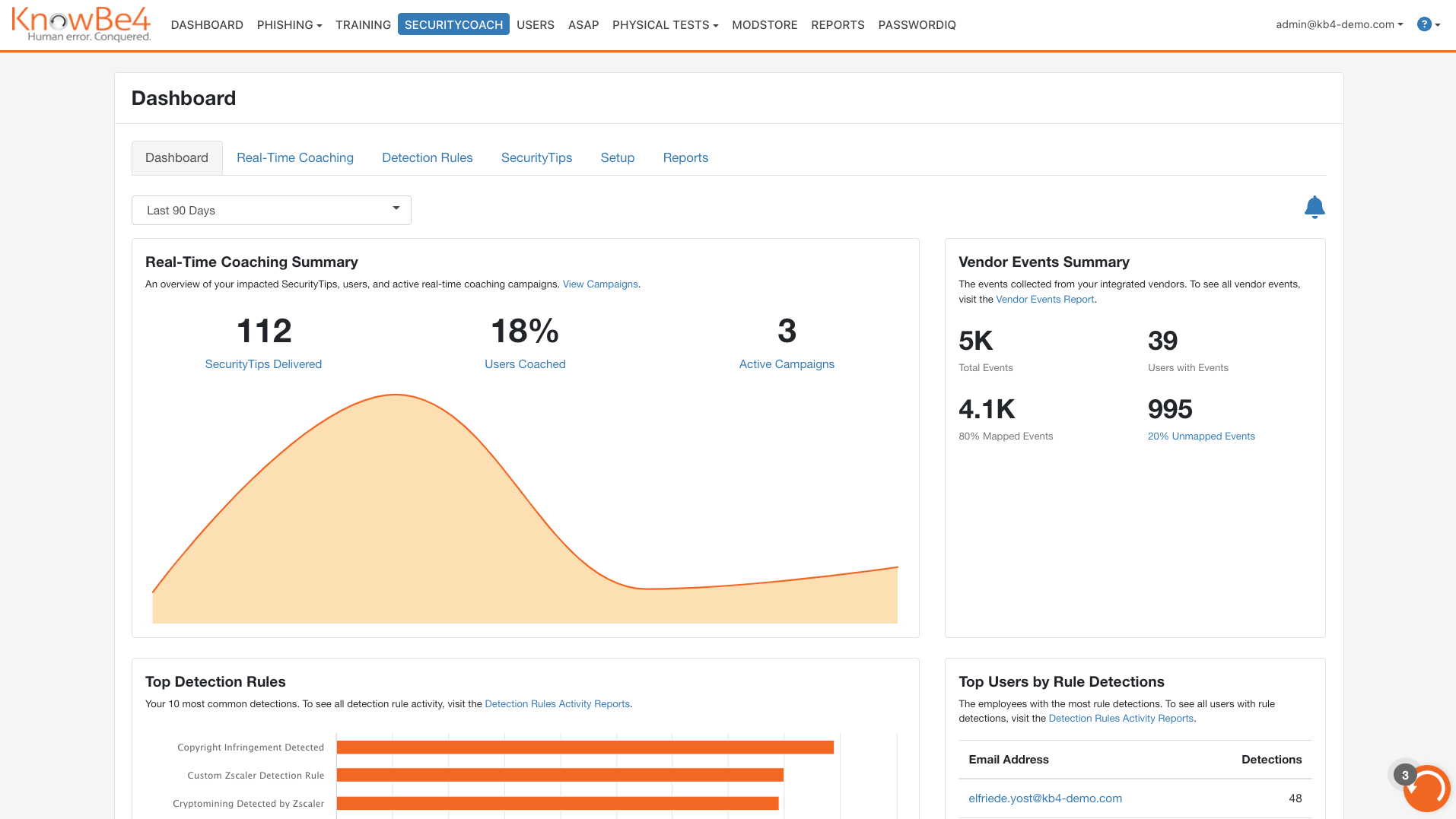Navigate to the MODSTORE section
1456x819 pixels.
pos(765,24)
